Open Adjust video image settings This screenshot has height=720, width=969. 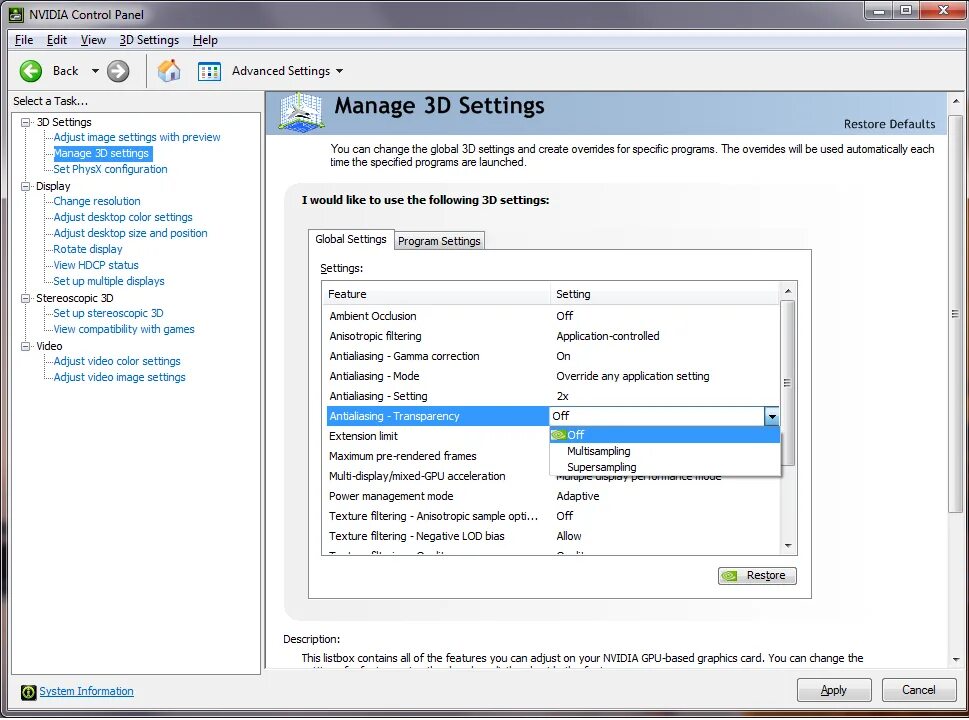point(119,378)
